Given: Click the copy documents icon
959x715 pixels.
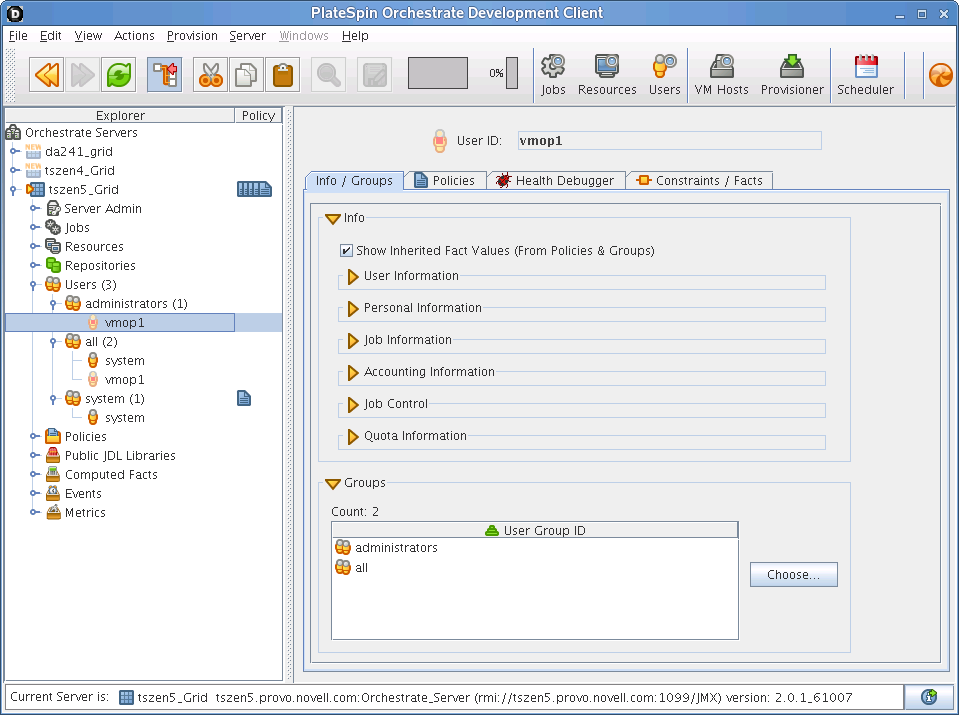Looking at the screenshot, I should click(x=246, y=75).
